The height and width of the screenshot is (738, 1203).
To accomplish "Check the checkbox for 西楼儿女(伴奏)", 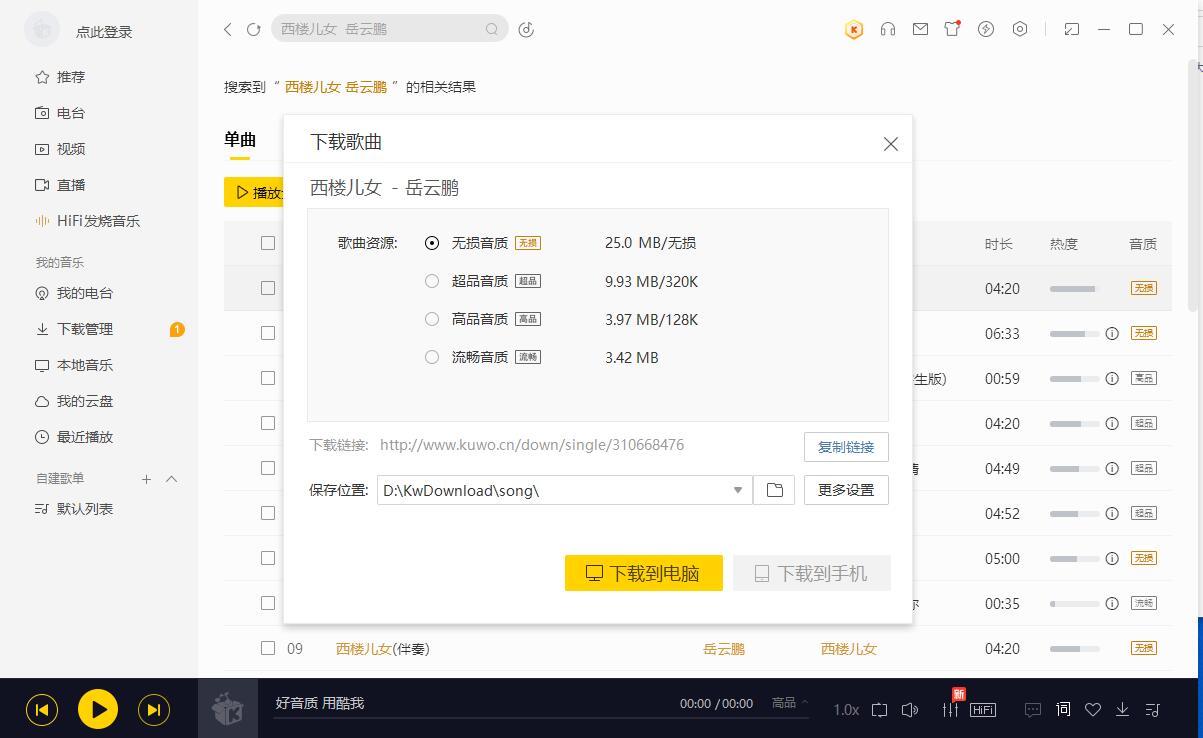I will click(267, 648).
